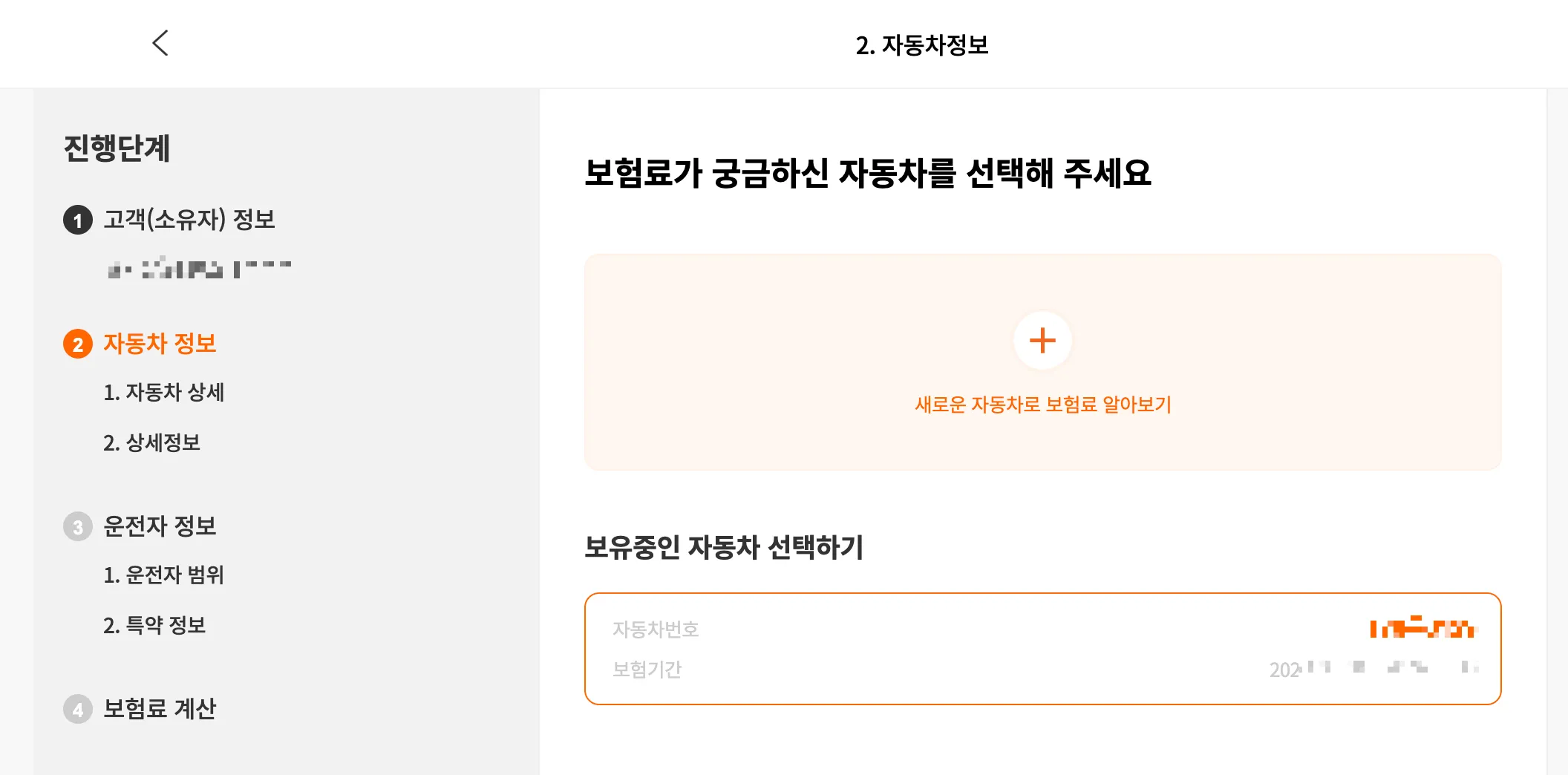
Task: Open 새로운 자동차로 보험료 알아보기
Action: point(1042,405)
